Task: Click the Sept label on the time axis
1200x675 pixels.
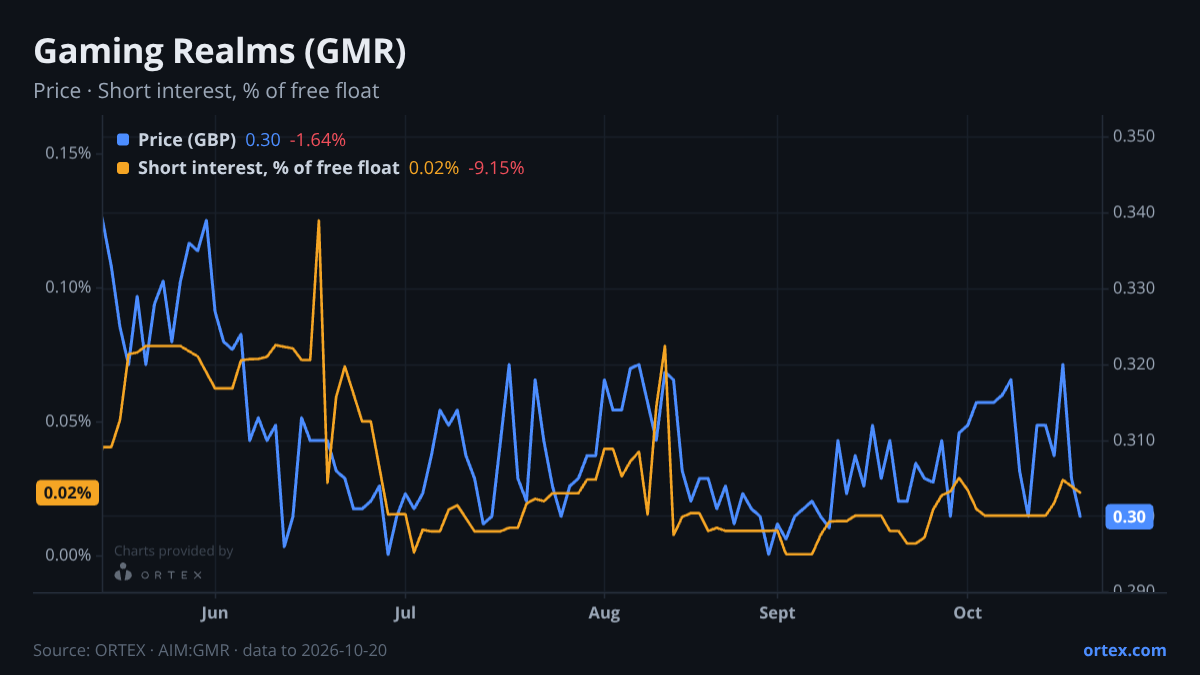Action: pyautogui.click(x=777, y=613)
